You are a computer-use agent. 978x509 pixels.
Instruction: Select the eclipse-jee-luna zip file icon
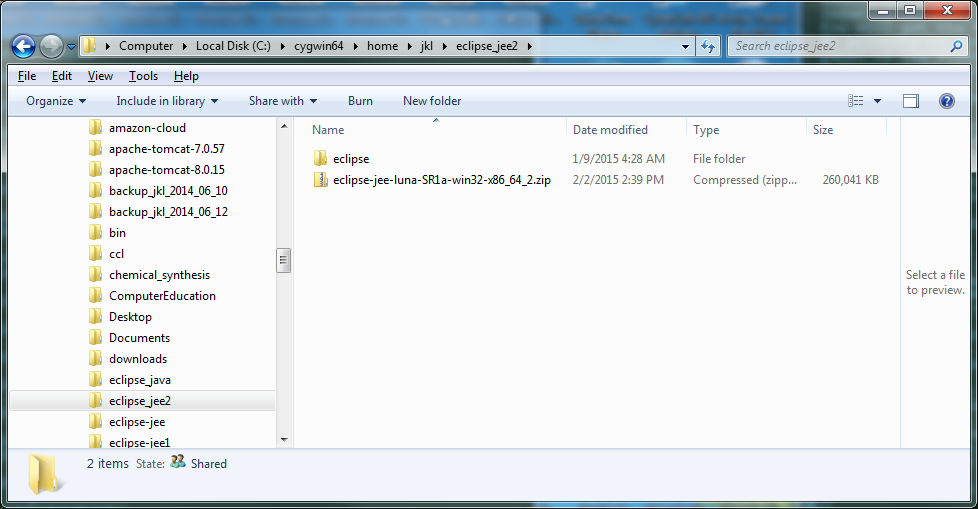coord(321,180)
